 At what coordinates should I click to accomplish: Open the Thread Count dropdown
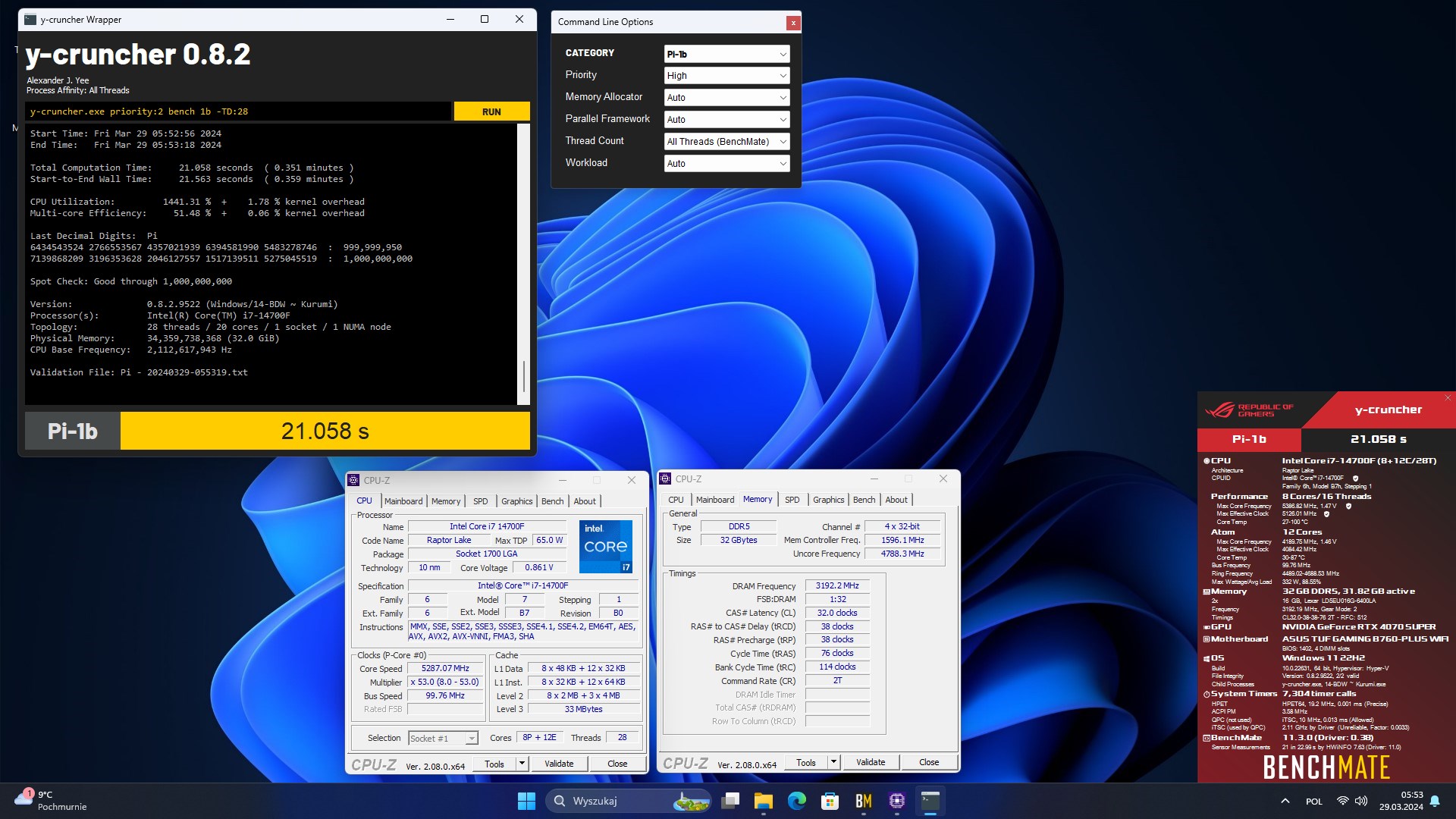click(726, 142)
